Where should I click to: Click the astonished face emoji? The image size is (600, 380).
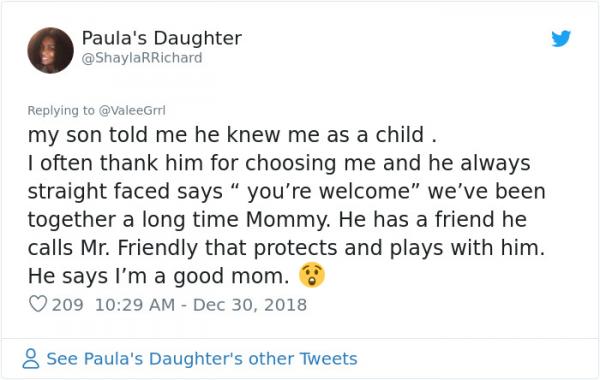click(312, 275)
